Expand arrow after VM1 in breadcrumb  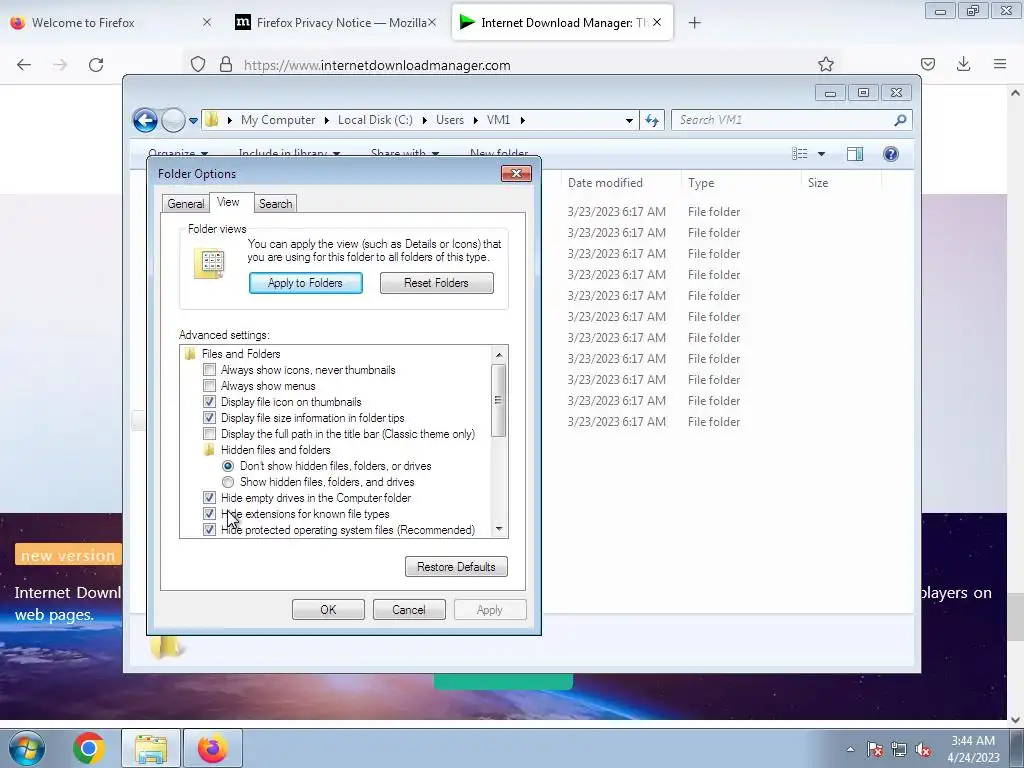[x=522, y=120]
